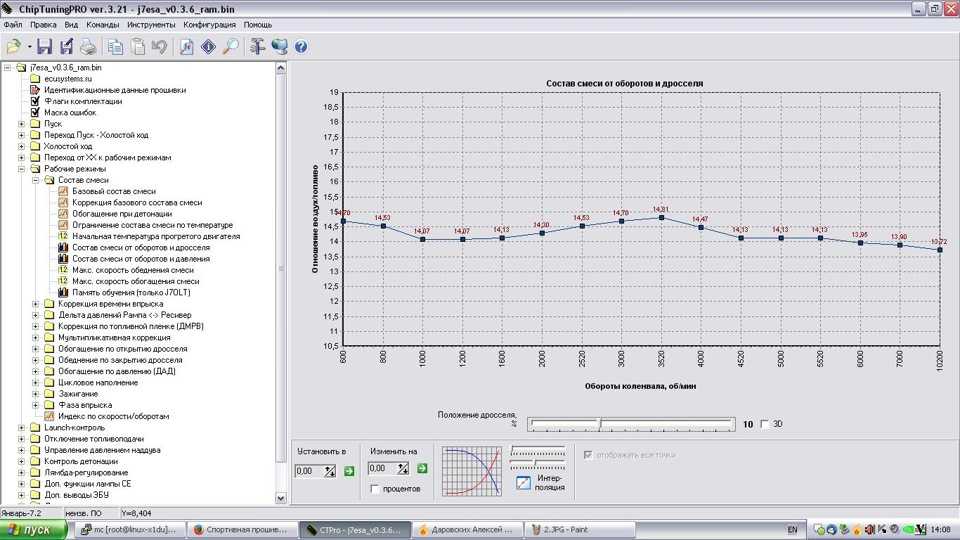This screenshot has height=540, width=960.
Task: Open Начальная температура прогретого двигателя item
Action: [x=156, y=236]
